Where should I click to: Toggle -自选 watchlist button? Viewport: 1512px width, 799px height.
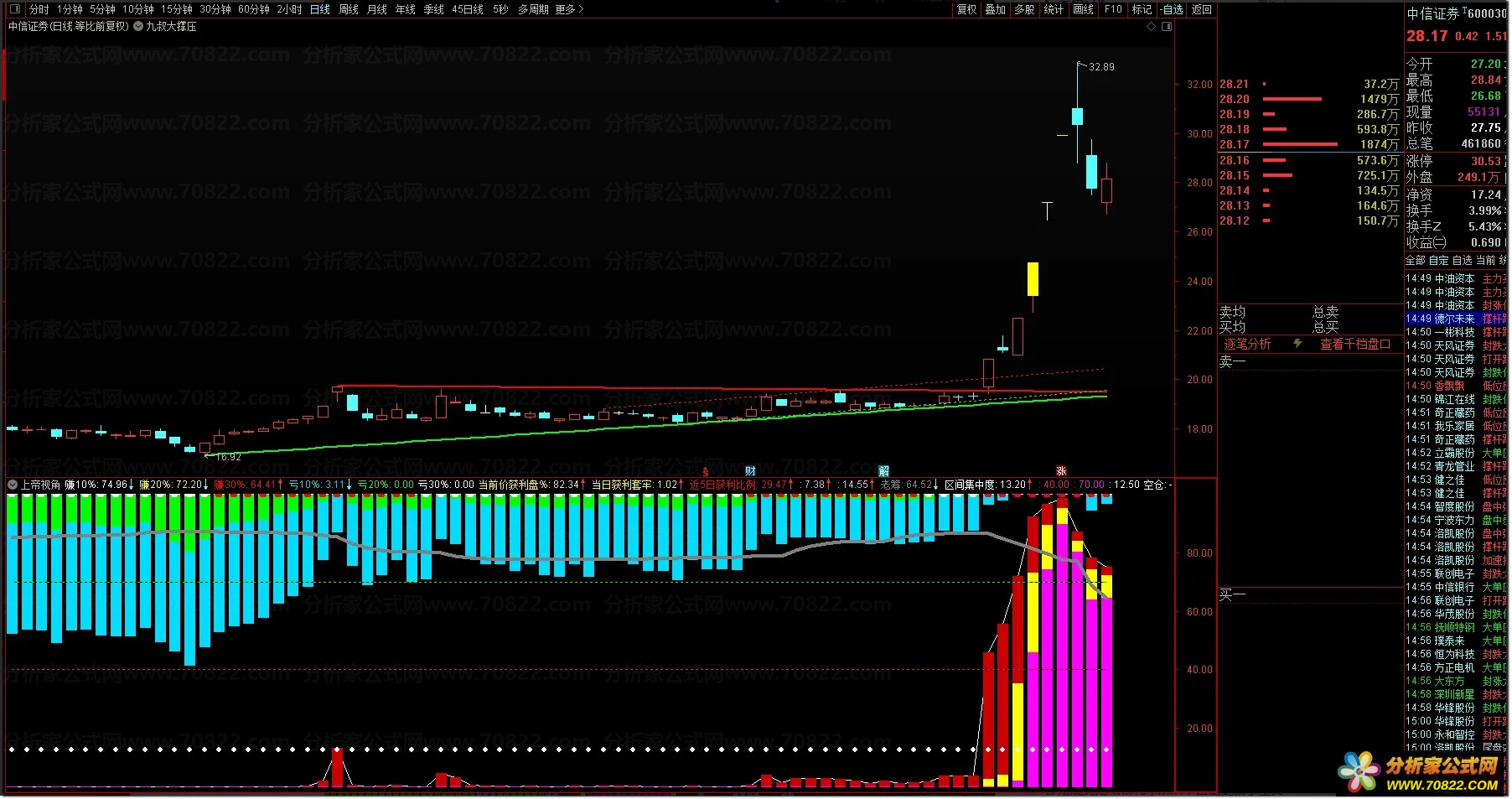point(1172,9)
